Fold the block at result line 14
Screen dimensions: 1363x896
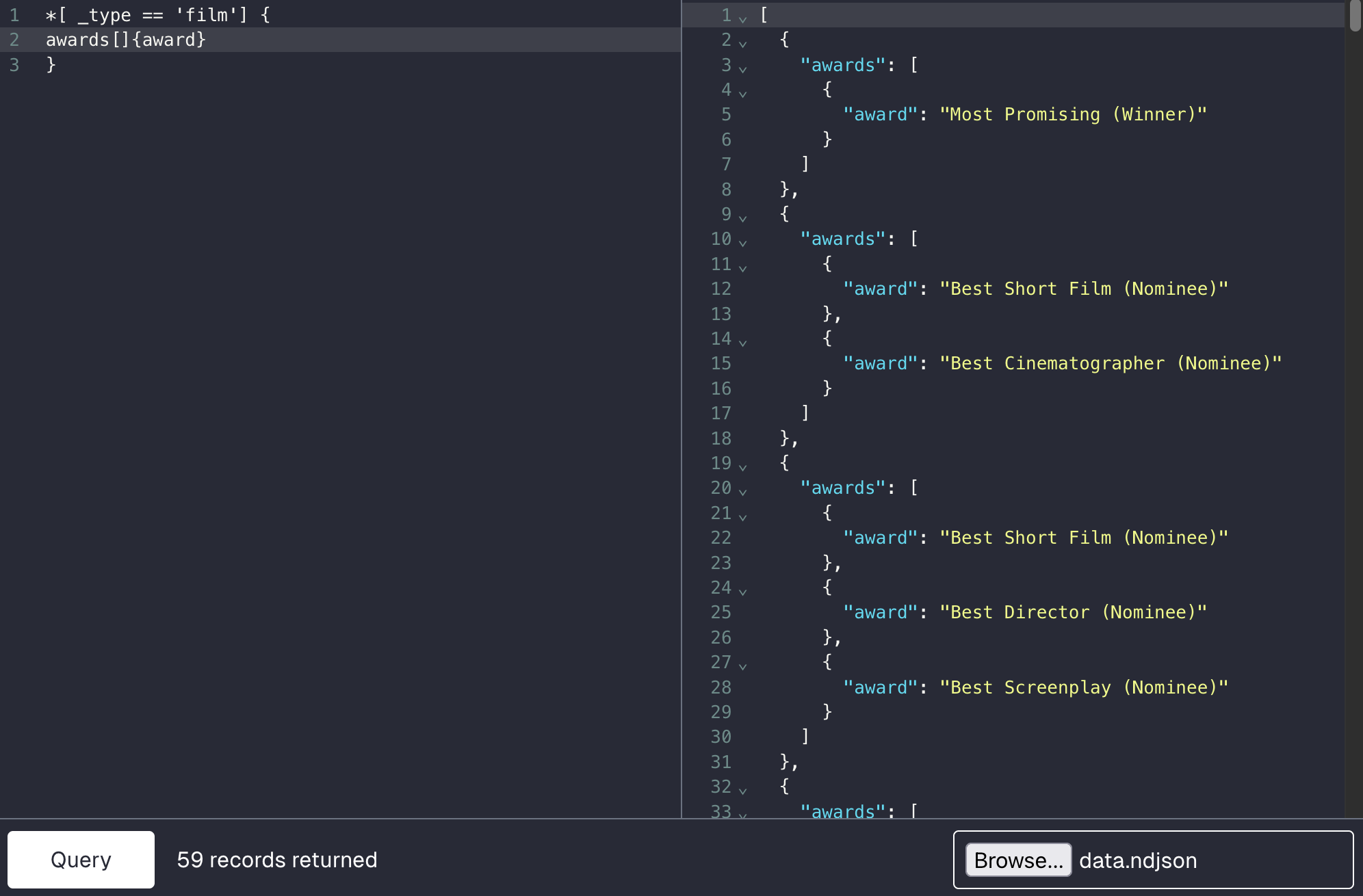pos(742,341)
